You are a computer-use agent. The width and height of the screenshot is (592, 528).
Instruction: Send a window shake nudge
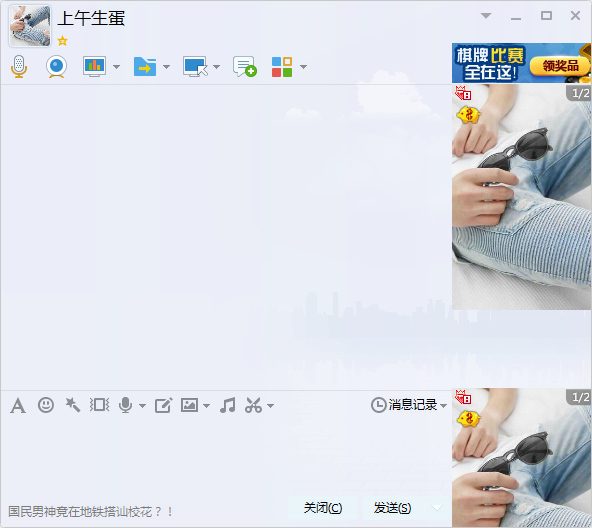click(100, 405)
